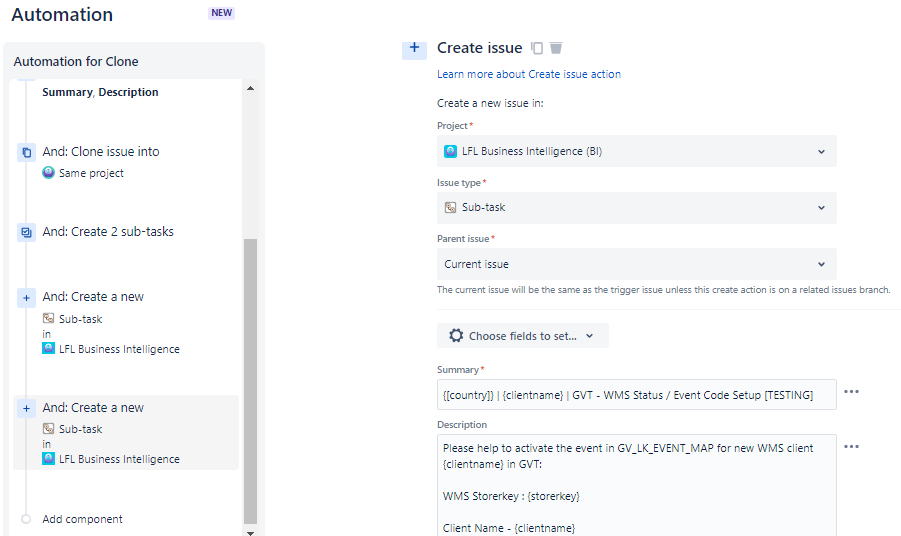Viewport: 901px width, 536px height.
Task: Click the sidebar vertical scrollbar thumb
Action: point(250,381)
